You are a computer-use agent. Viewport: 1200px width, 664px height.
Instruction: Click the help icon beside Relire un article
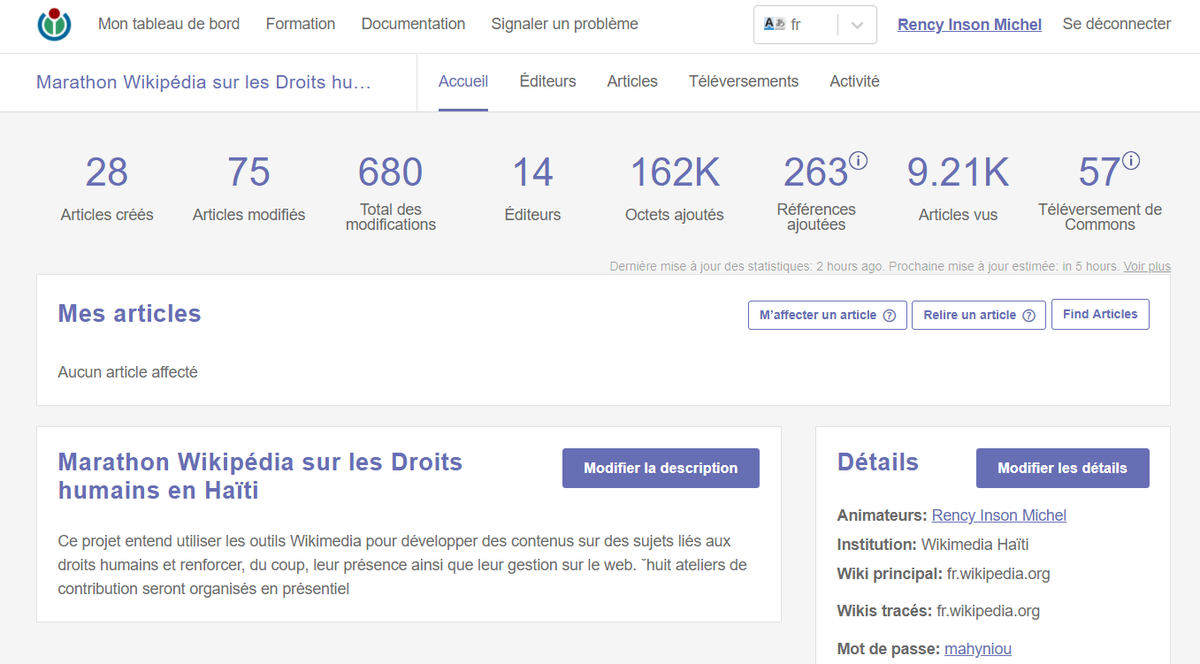pyautogui.click(x=1031, y=314)
